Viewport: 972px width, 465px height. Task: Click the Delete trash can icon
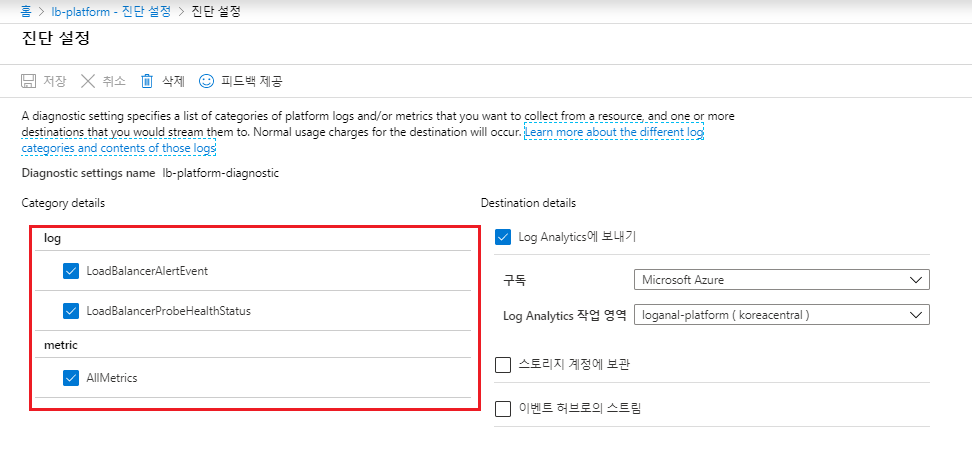point(147,81)
